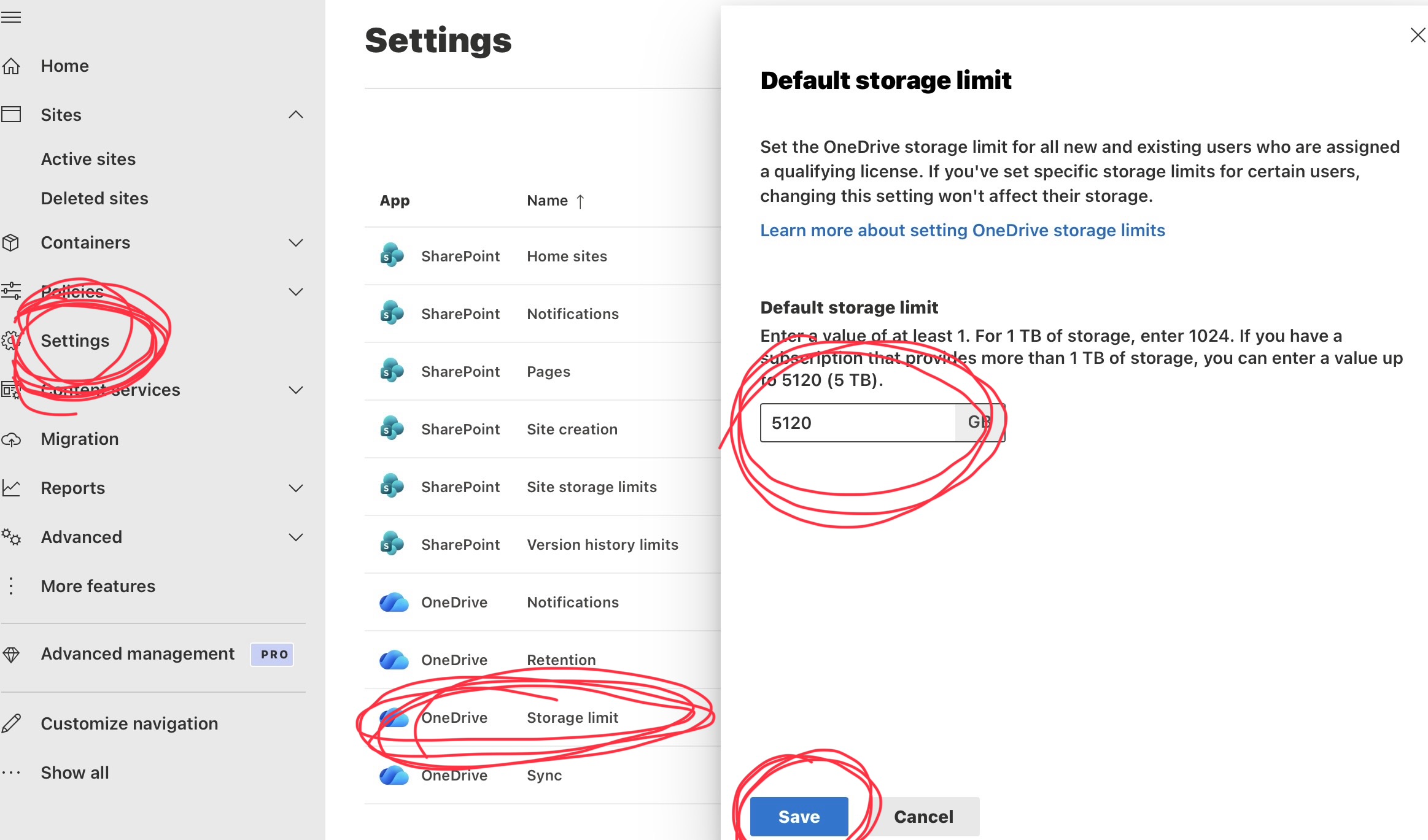The image size is (1428, 840).
Task: Save the default storage limit
Action: tap(799, 816)
